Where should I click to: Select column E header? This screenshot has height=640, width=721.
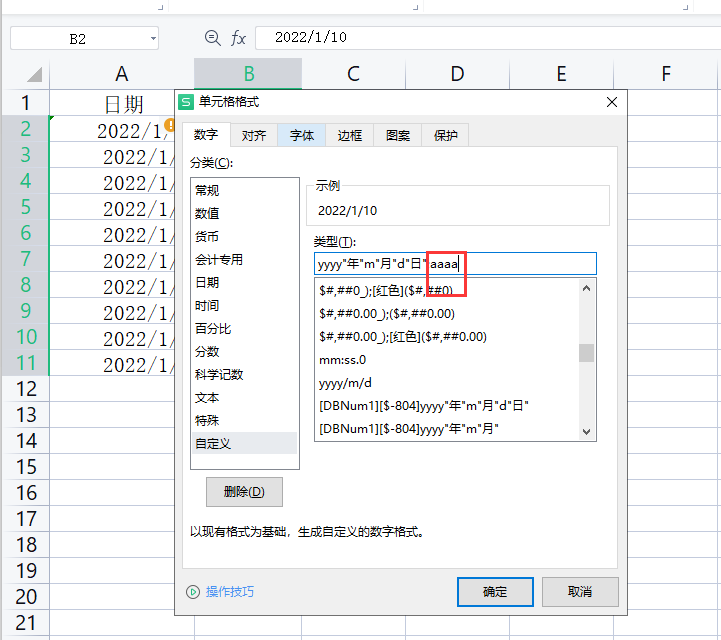(561, 74)
